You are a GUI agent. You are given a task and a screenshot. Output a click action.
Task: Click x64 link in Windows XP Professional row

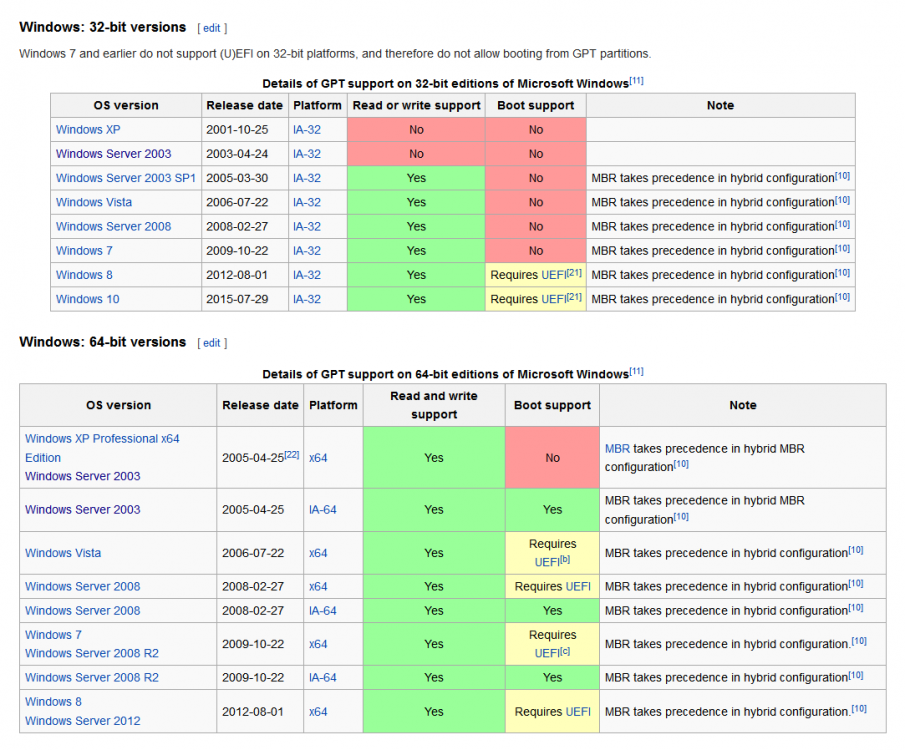click(x=318, y=458)
